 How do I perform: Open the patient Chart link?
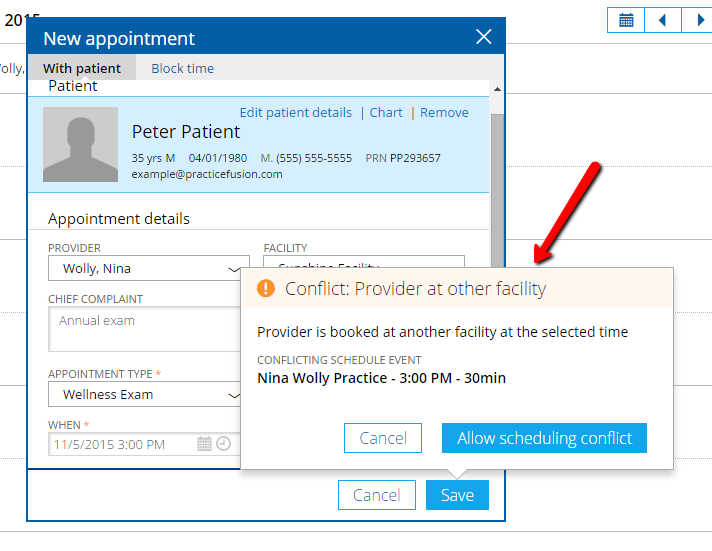click(386, 112)
